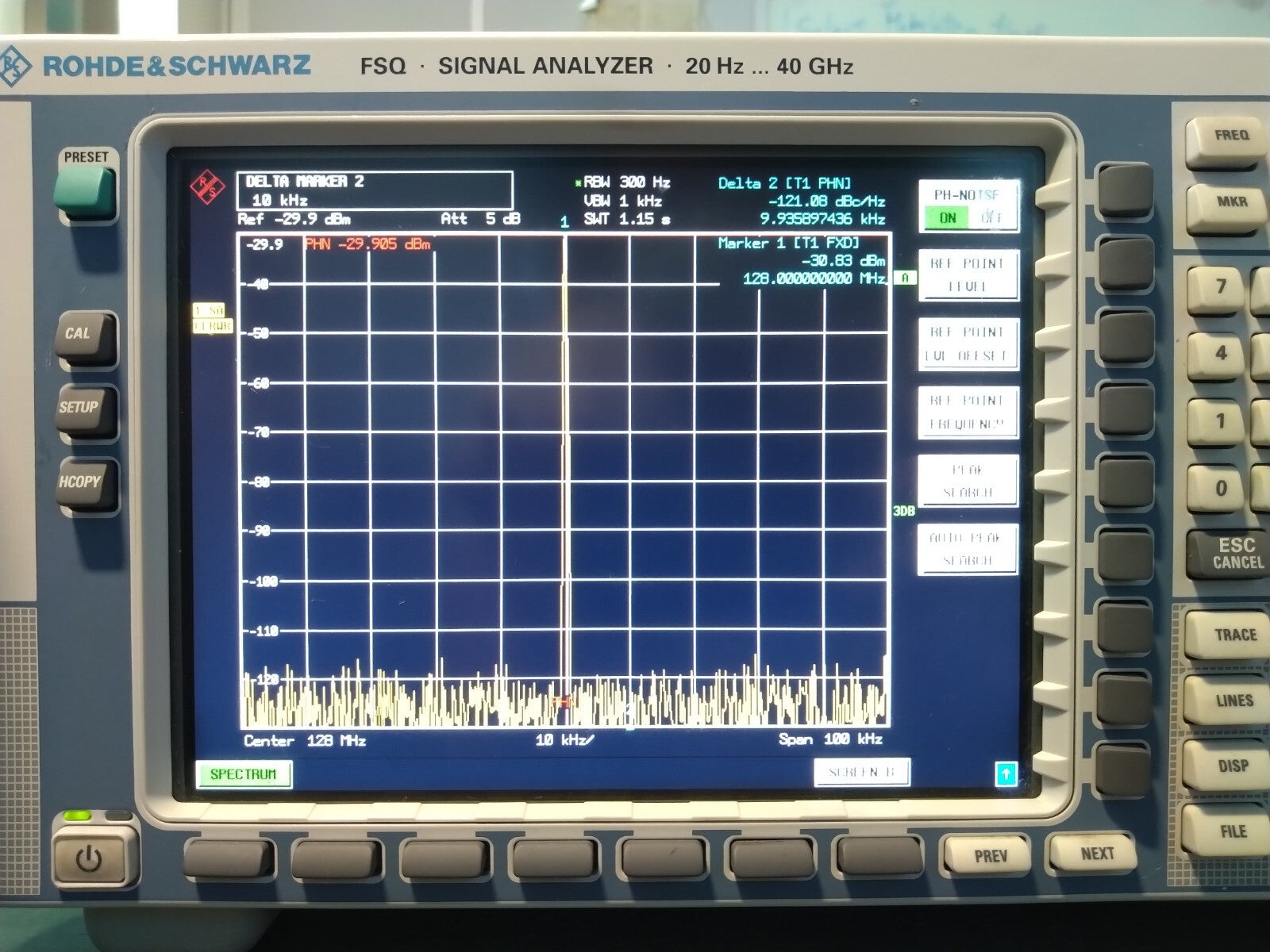The image size is (1270, 952).
Task: Push the hardware key beside PH-NOISE softkey
Action: tap(1125, 191)
